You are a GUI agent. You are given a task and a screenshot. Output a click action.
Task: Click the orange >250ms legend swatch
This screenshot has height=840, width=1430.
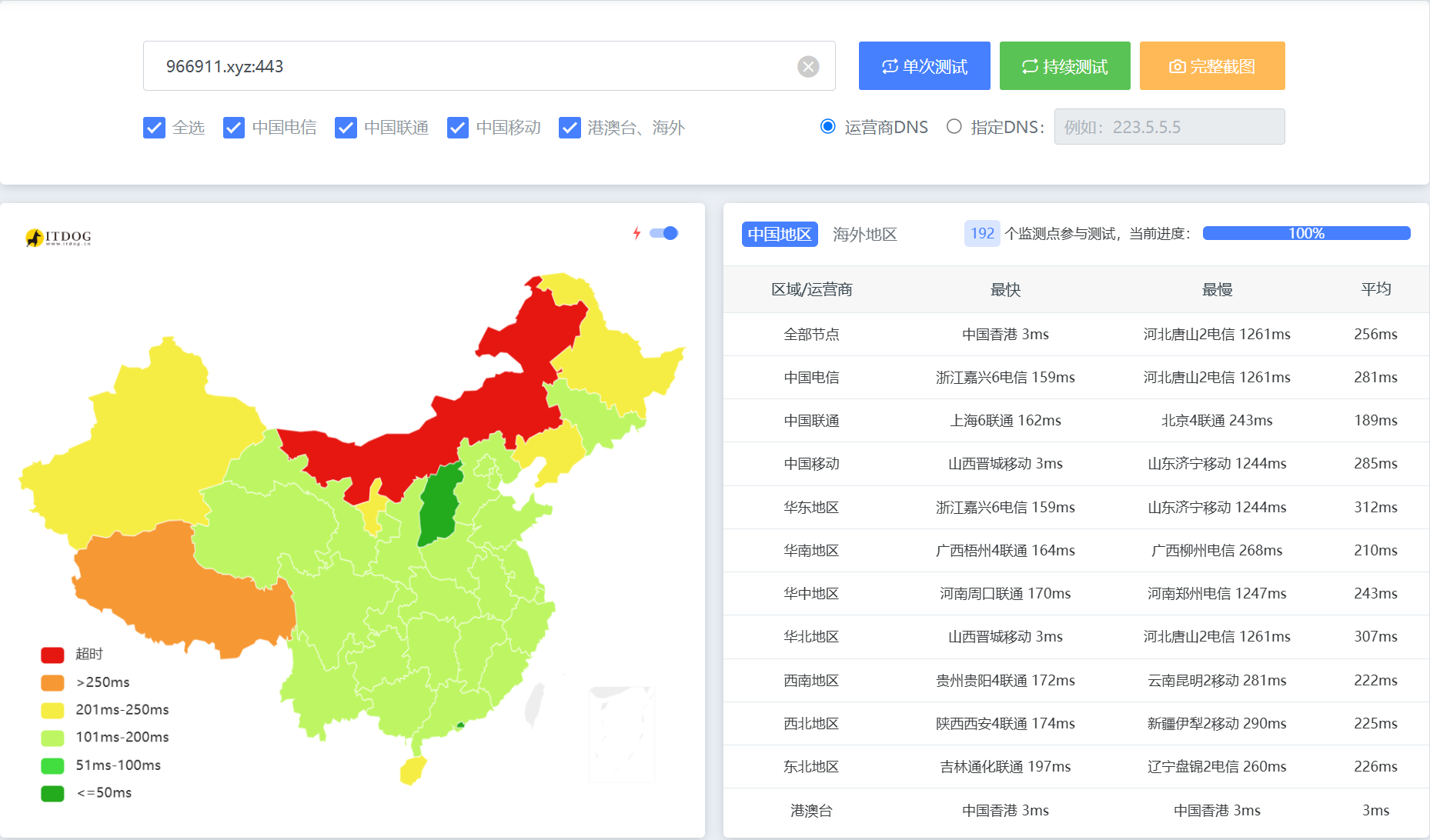(x=52, y=682)
